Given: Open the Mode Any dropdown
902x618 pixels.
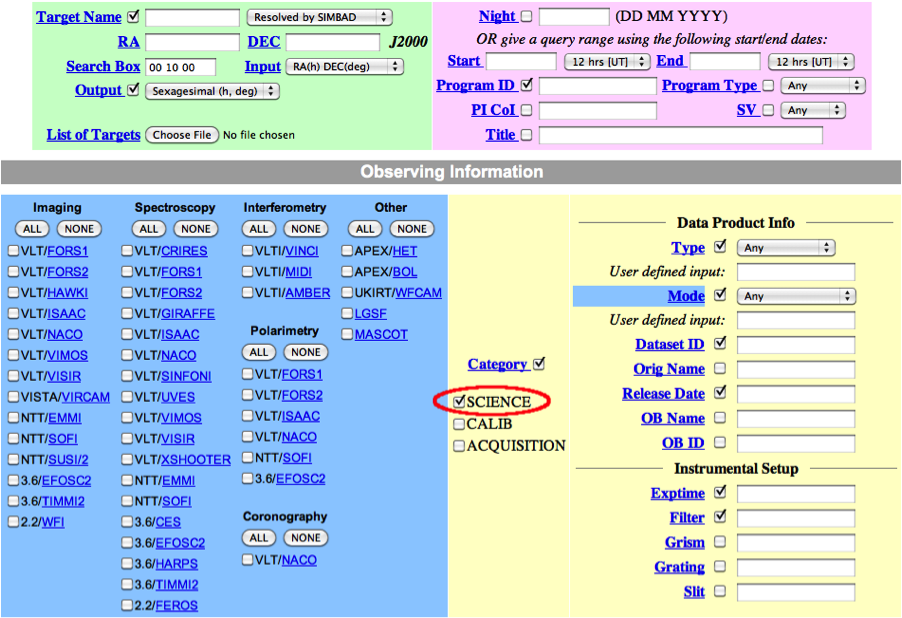Looking at the screenshot, I should point(796,296).
